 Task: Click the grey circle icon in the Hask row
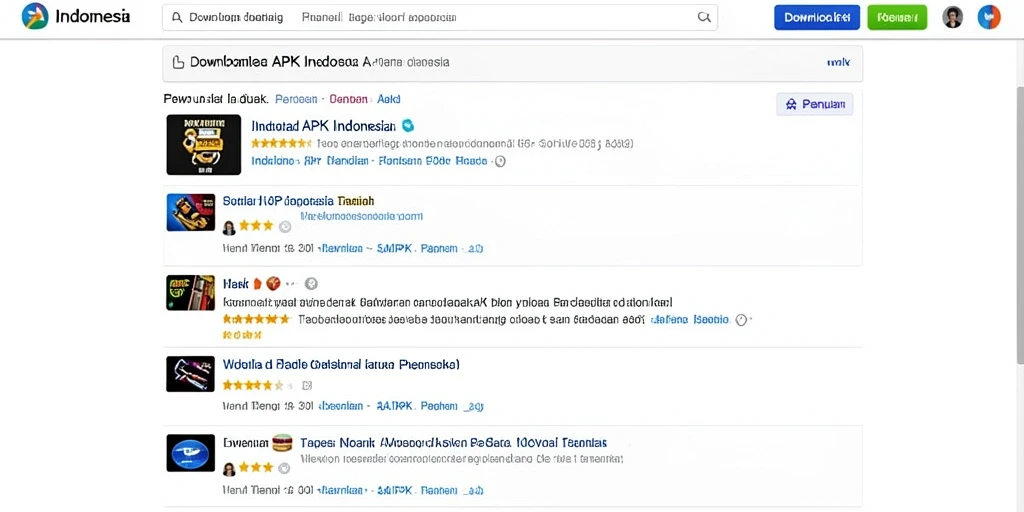click(312, 283)
